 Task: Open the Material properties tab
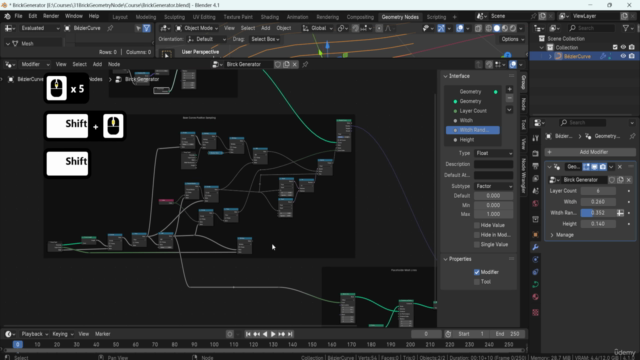[x=536, y=297]
